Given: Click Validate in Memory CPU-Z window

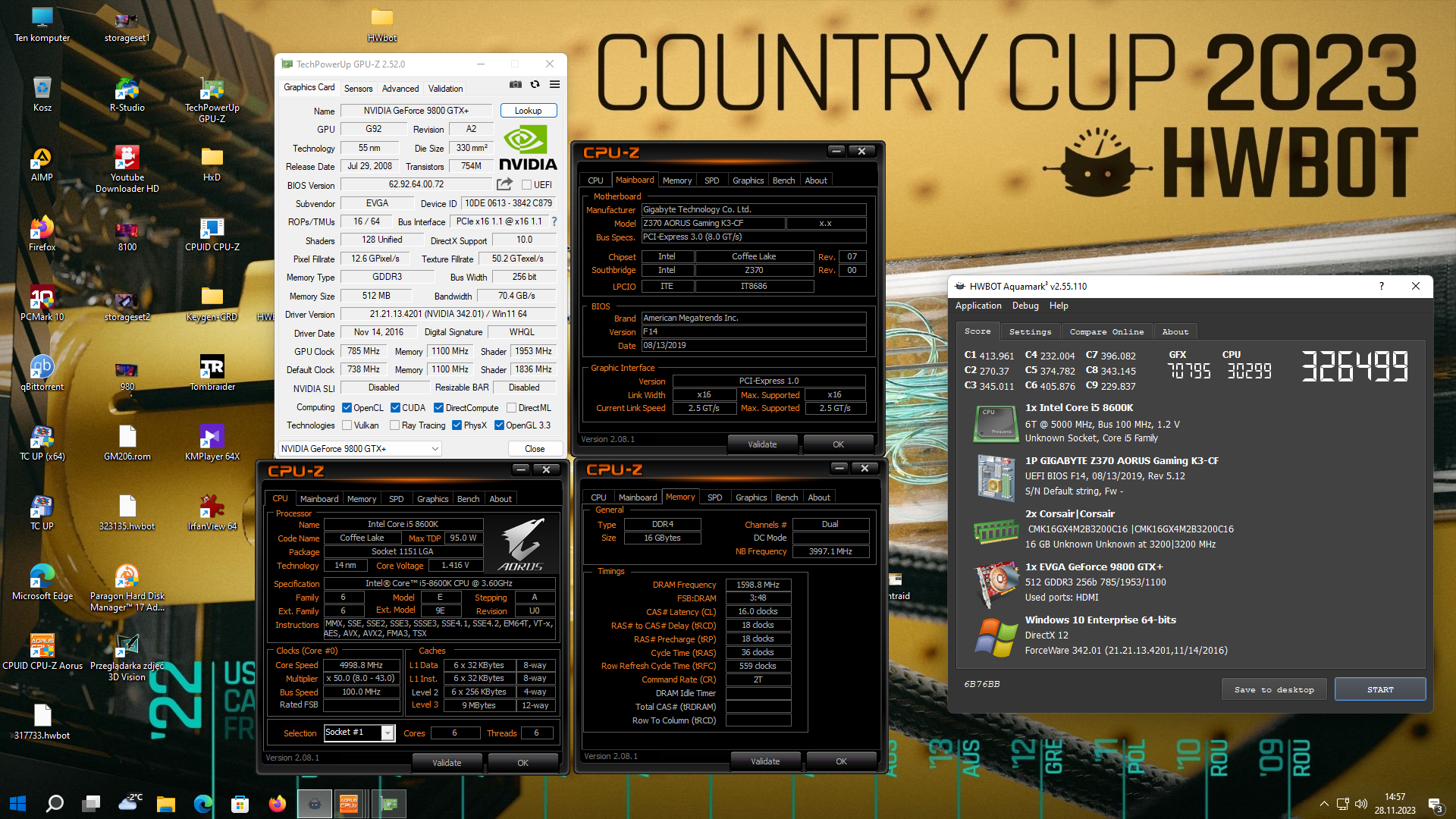Looking at the screenshot, I should tap(765, 761).
